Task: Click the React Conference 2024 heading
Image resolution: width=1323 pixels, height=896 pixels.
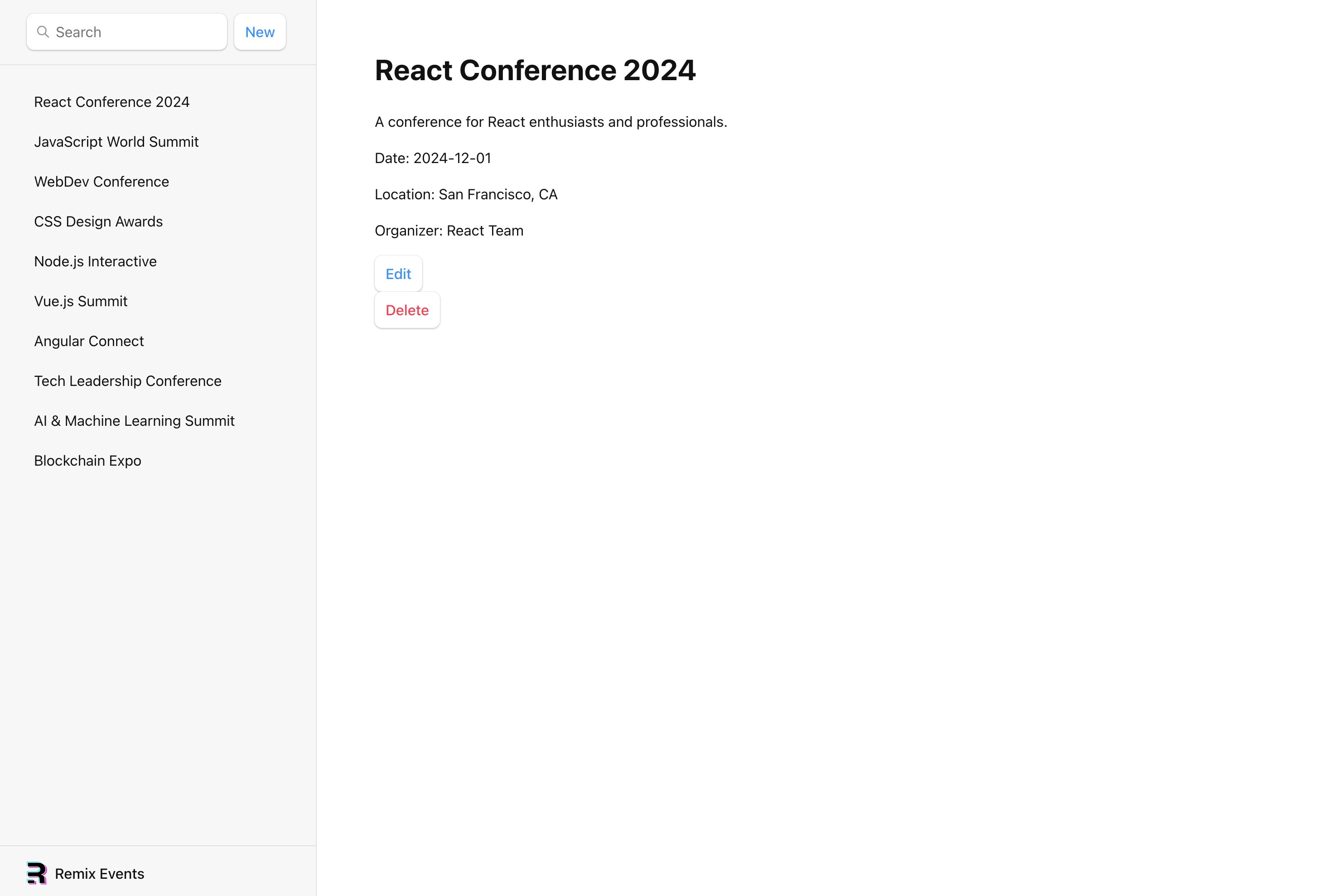Action: tap(535, 70)
